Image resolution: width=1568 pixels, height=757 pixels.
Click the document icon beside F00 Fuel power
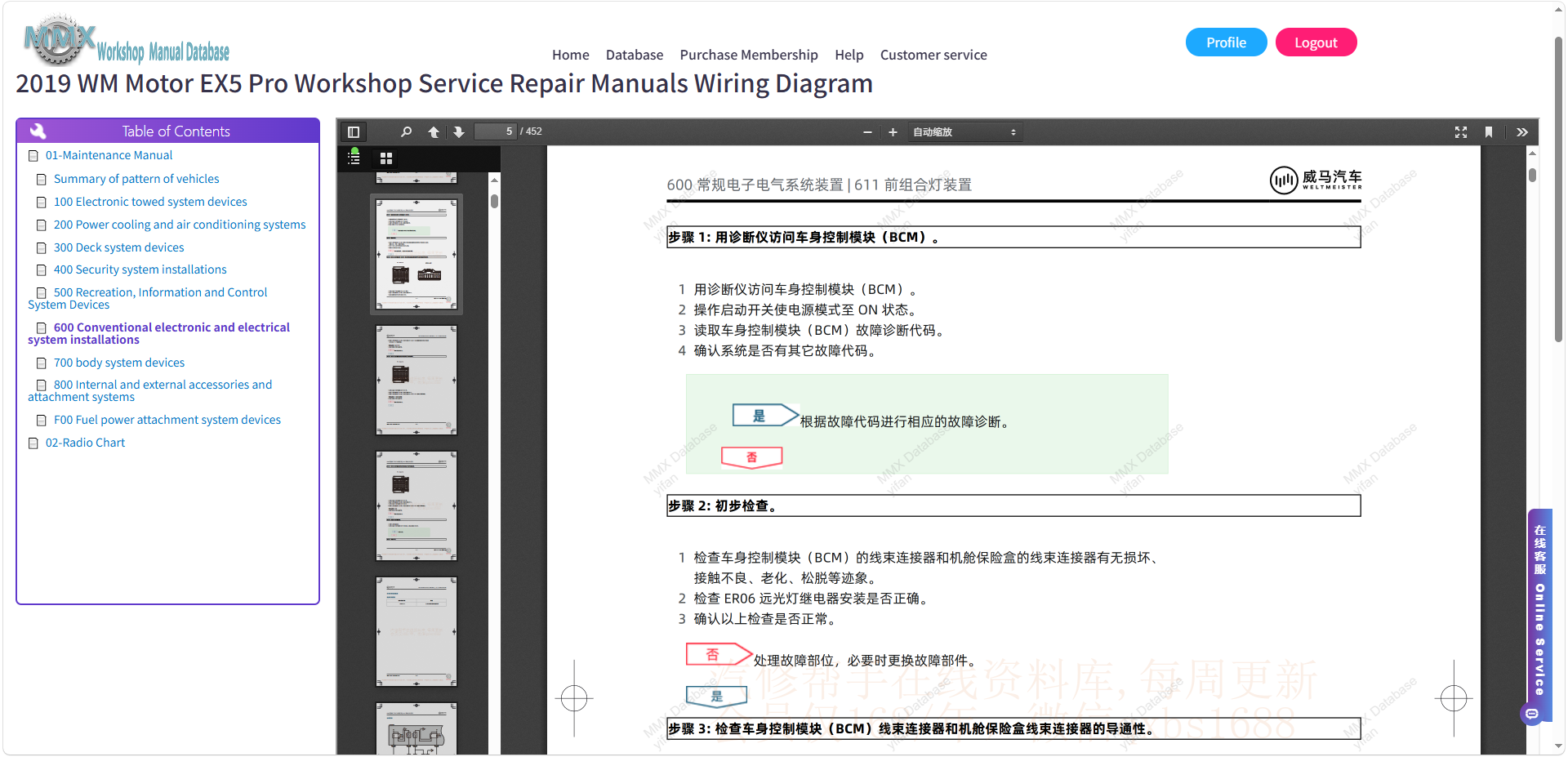[42, 421]
